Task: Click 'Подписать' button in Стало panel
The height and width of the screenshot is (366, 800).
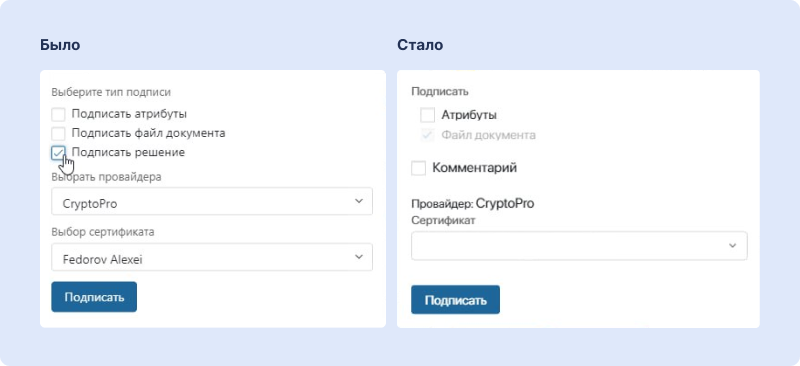Action: pos(455,300)
